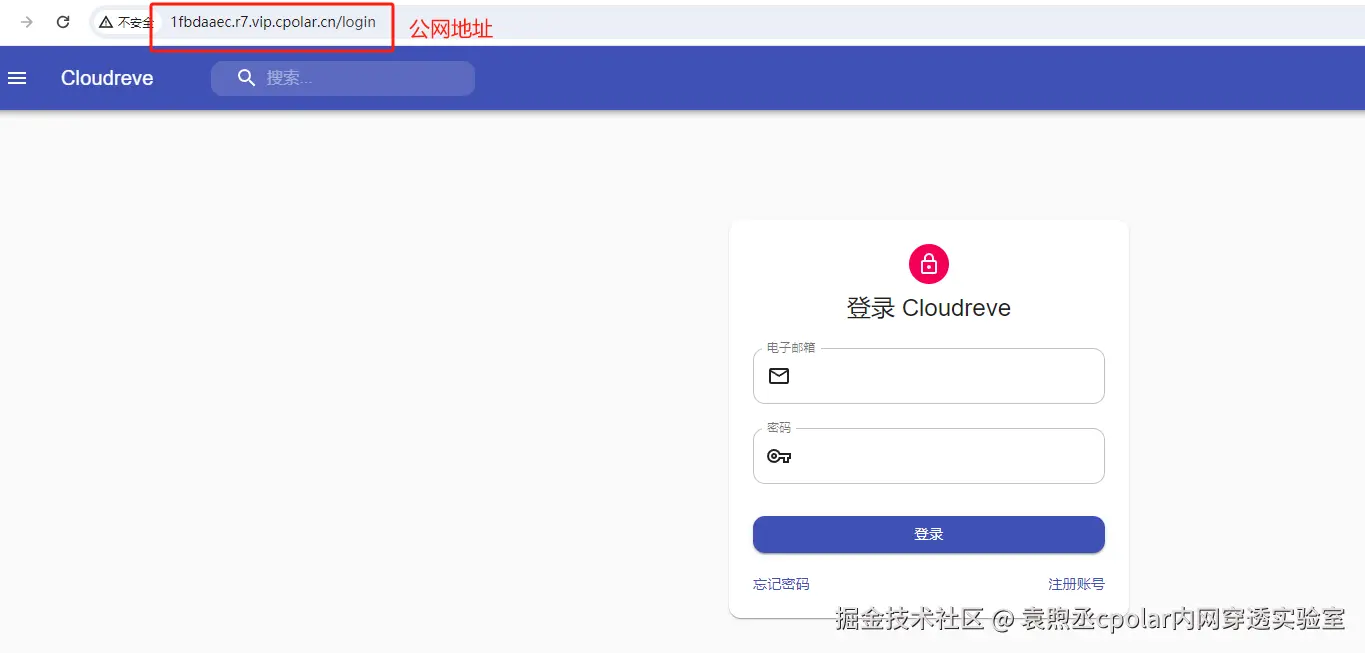Submit with the 登录 button

(x=929, y=534)
